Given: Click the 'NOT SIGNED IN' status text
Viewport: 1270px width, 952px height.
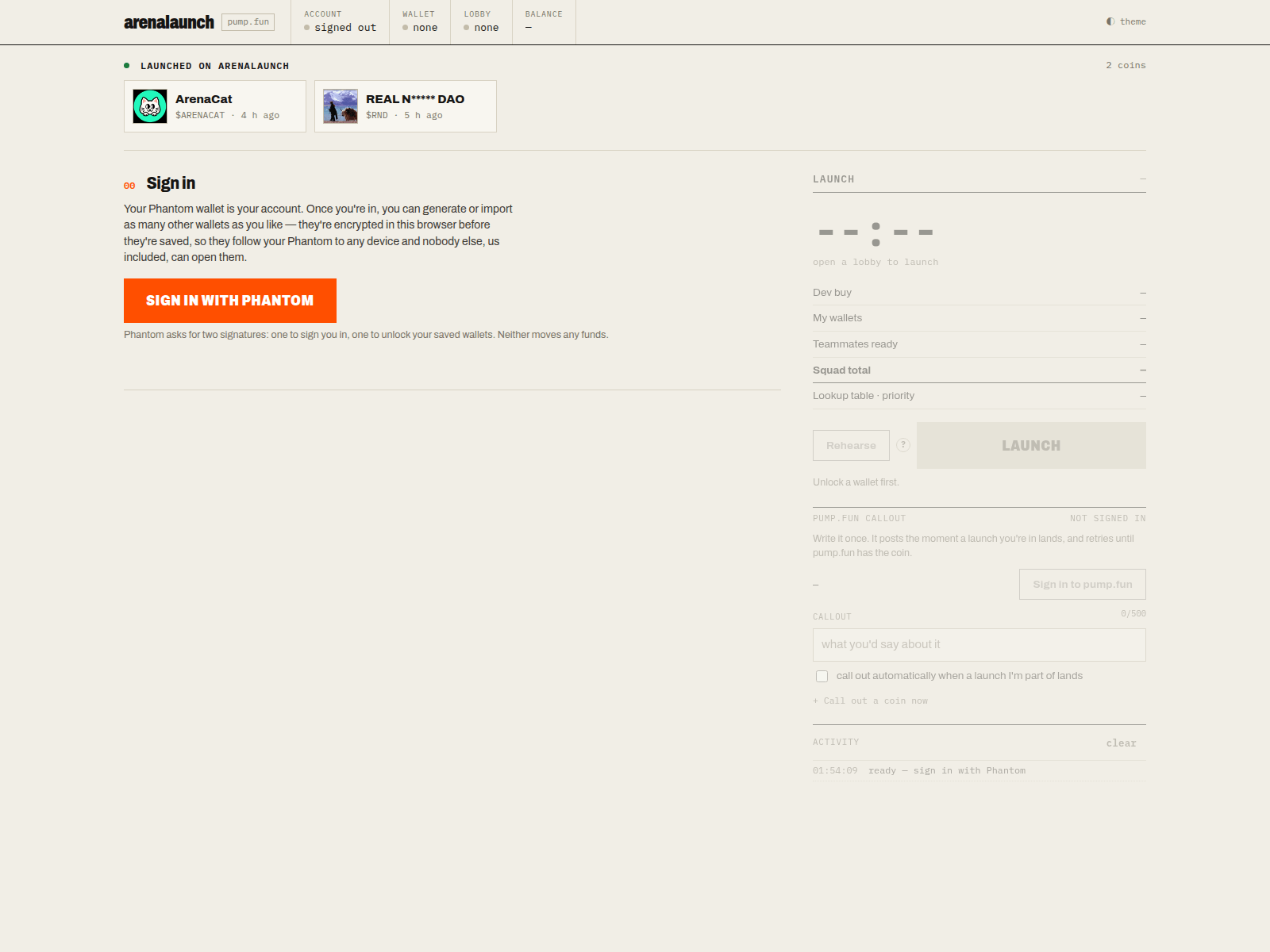Looking at the screenshot, I should coord(1108,519).
